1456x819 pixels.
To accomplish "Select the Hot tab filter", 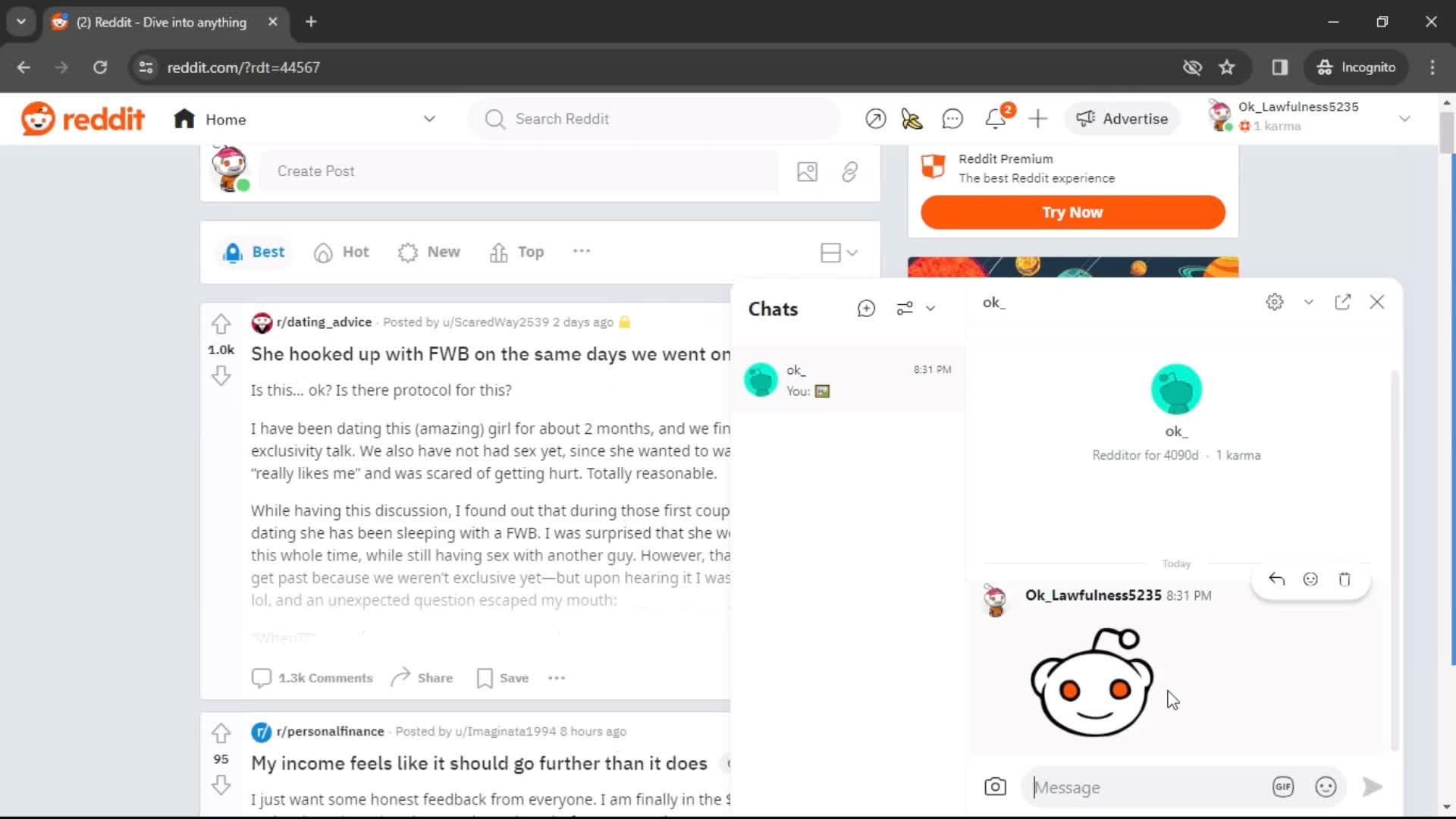I will pyautogui.click(x=356, y=252).
